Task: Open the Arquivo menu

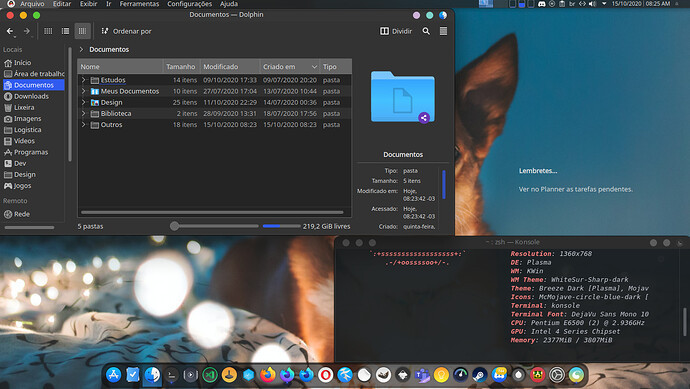Action: 32,4
